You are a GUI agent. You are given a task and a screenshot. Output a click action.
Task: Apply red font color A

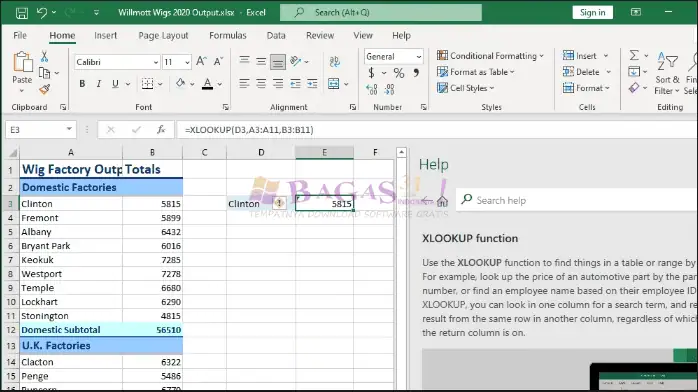[x=207, y=83]
